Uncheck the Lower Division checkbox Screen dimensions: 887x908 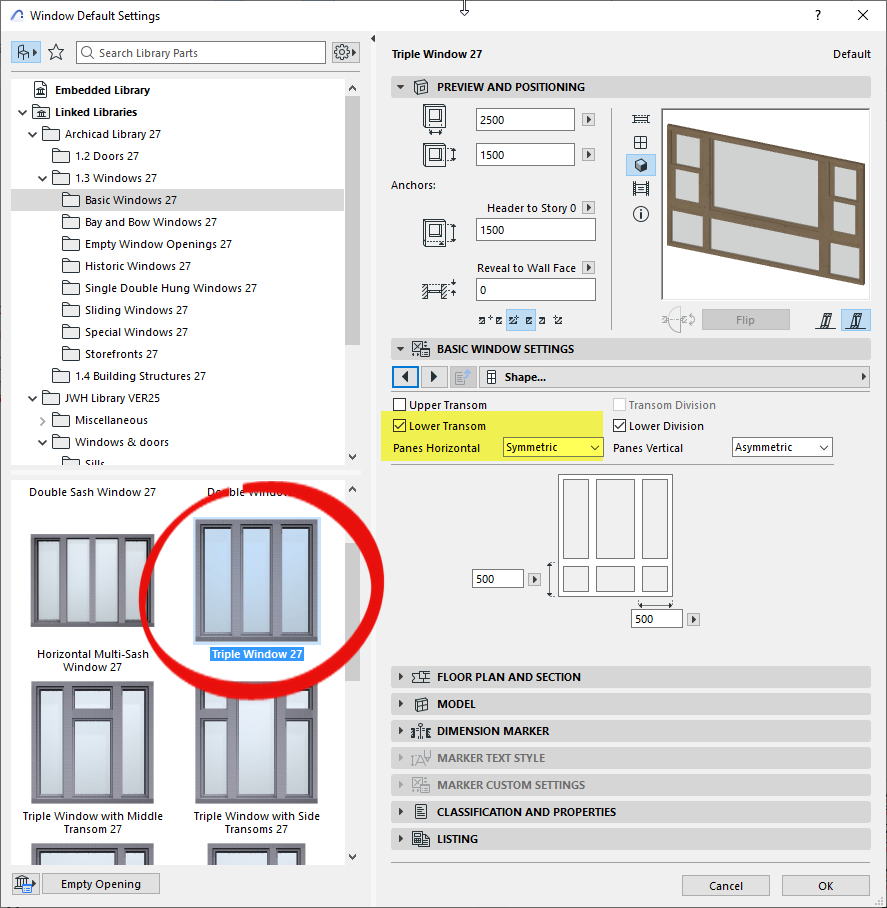tap(619, 426)
